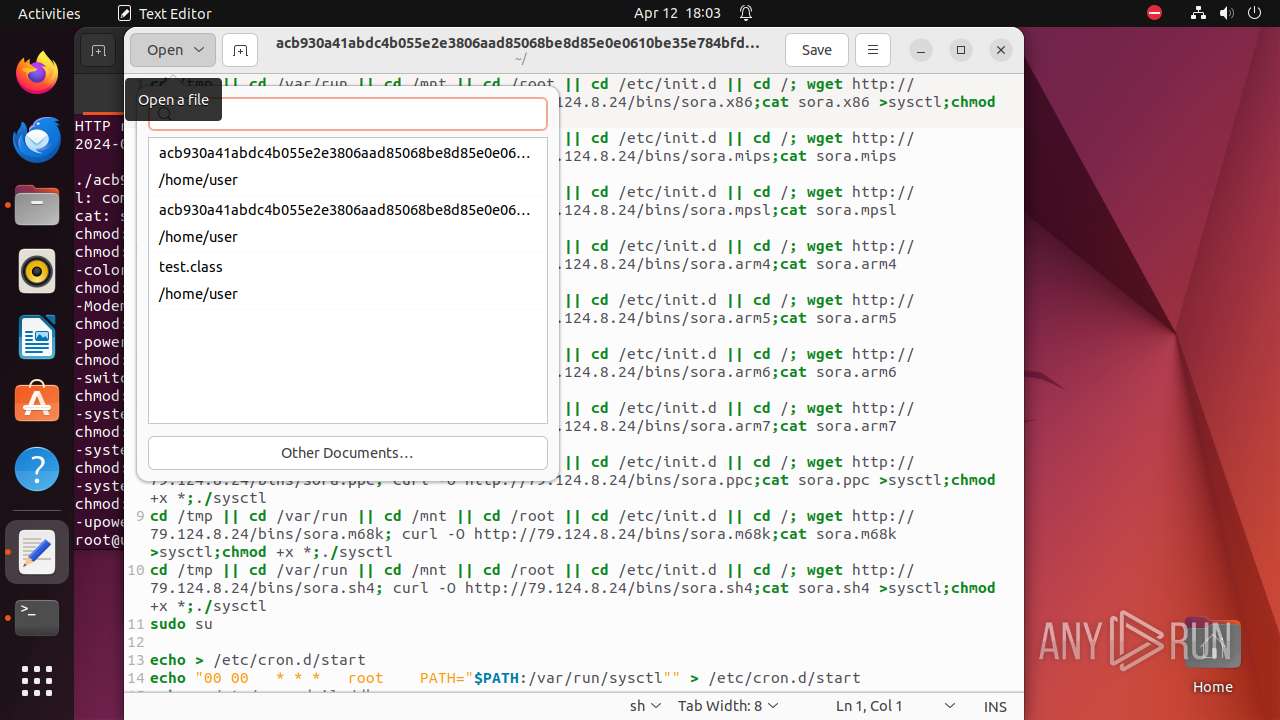Open the Text Editor app menu
The image size is (1280, 720).
pyautogui.click(x=164, y=13)
